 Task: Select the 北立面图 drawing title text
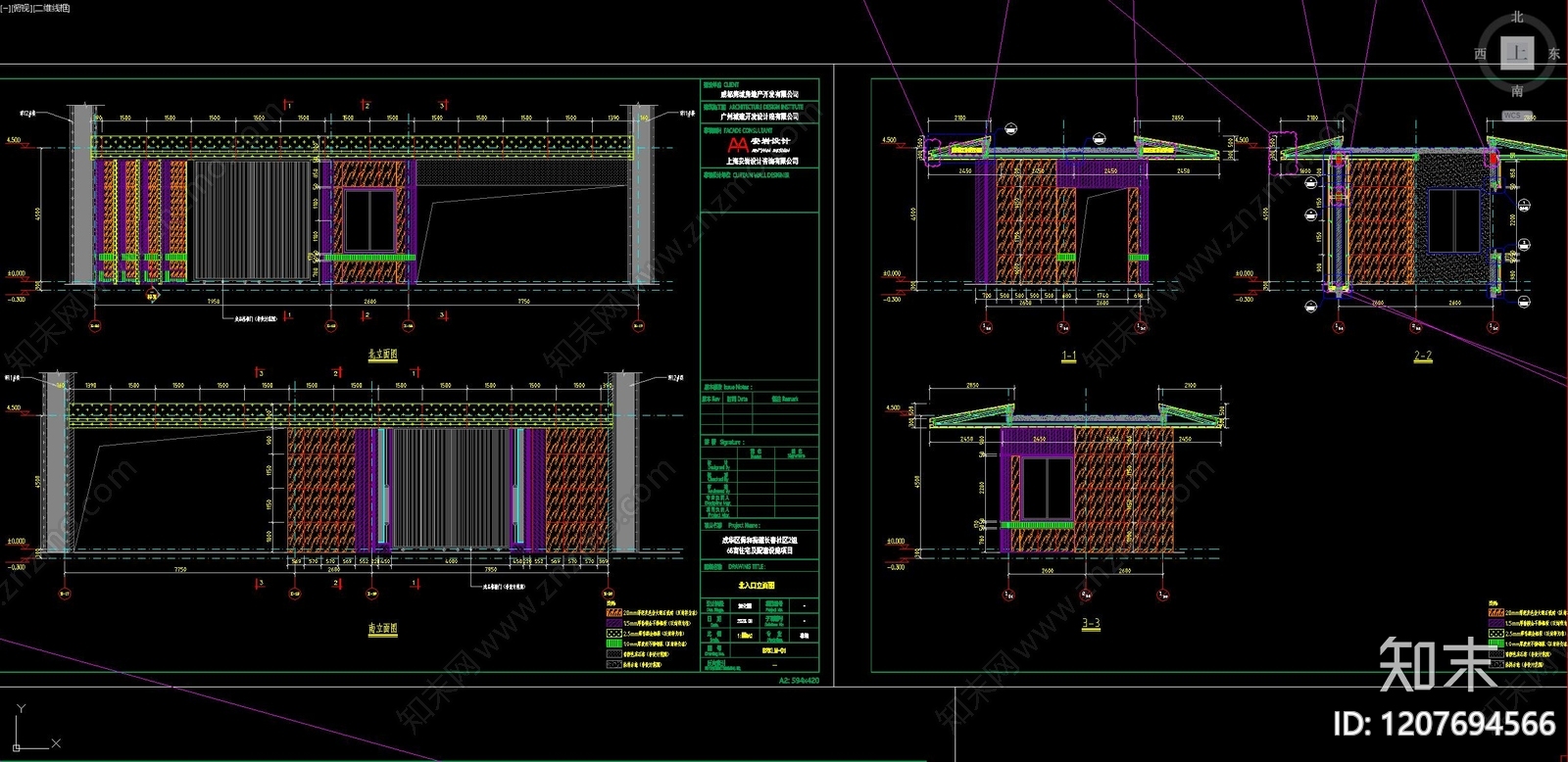(383, 354)
